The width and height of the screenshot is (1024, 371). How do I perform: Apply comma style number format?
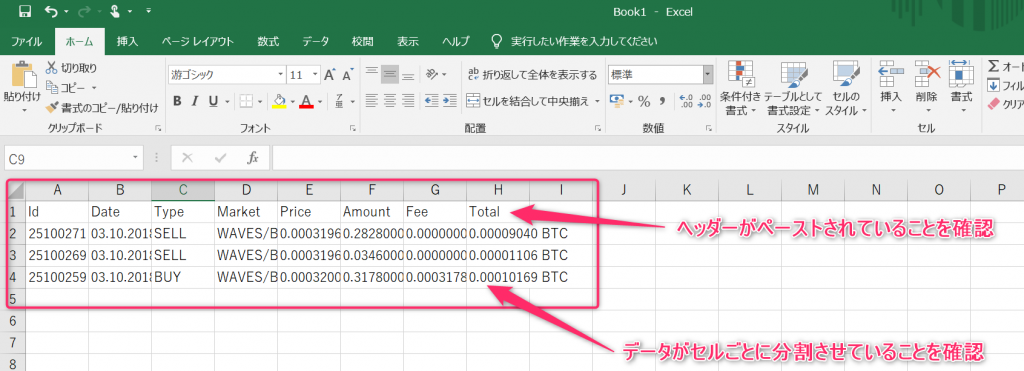662,101
